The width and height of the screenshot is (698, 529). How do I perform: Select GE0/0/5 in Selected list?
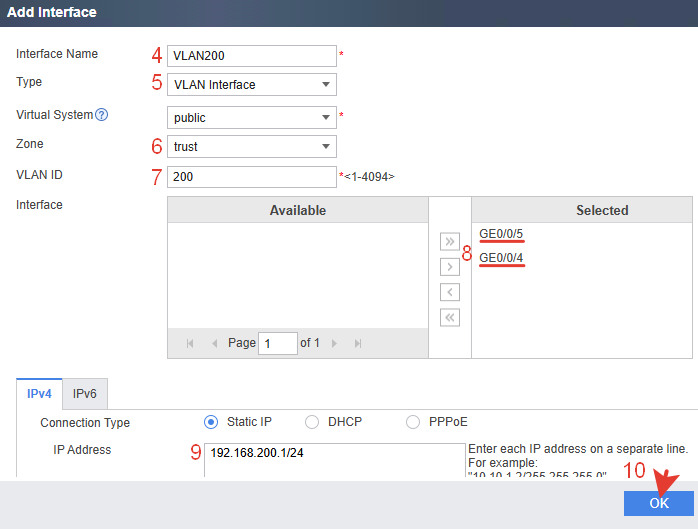point(501,234)
